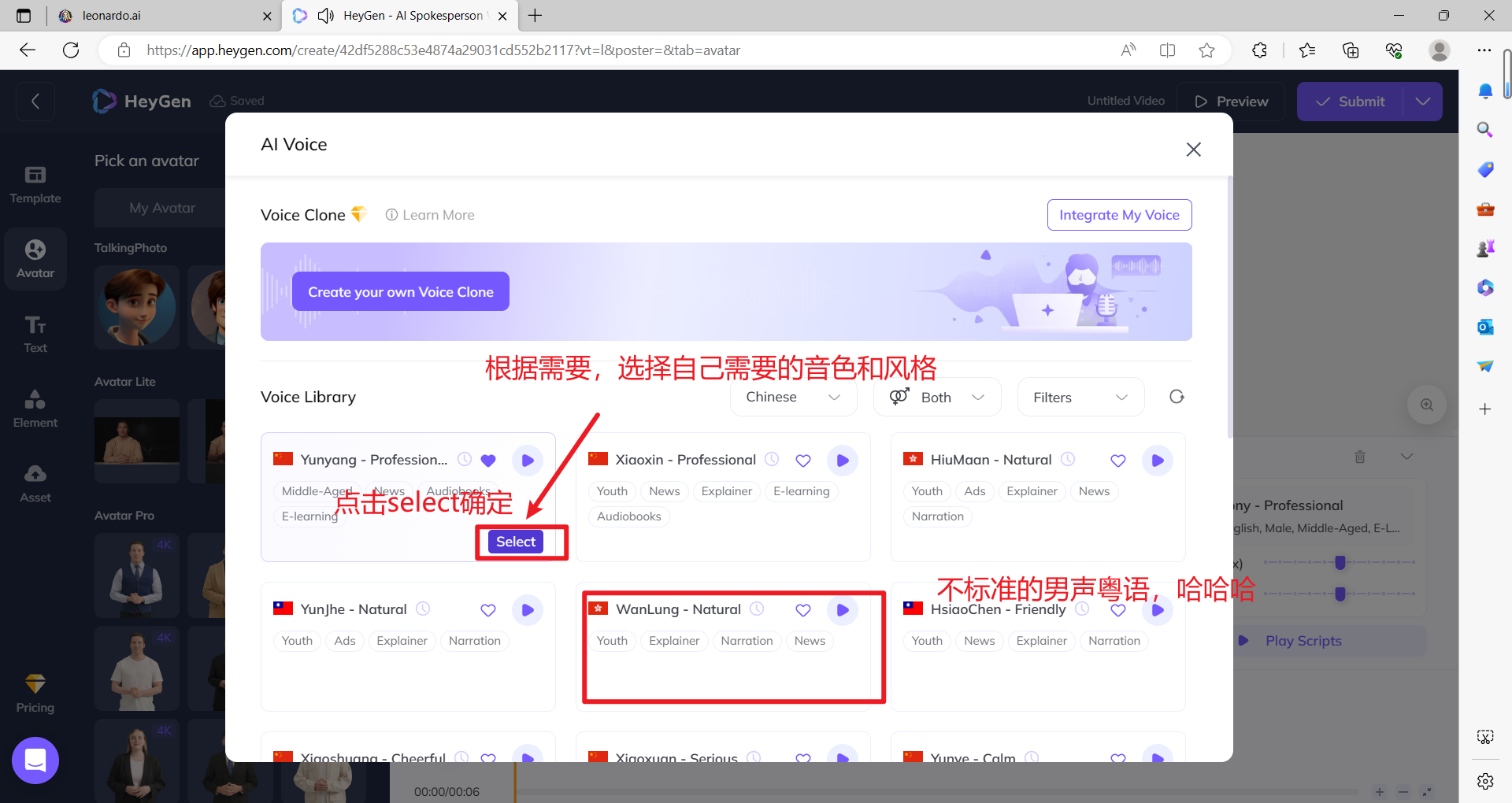Refresh the browser page
Screen dimensions: 1512x803
[x=71, y=50]
